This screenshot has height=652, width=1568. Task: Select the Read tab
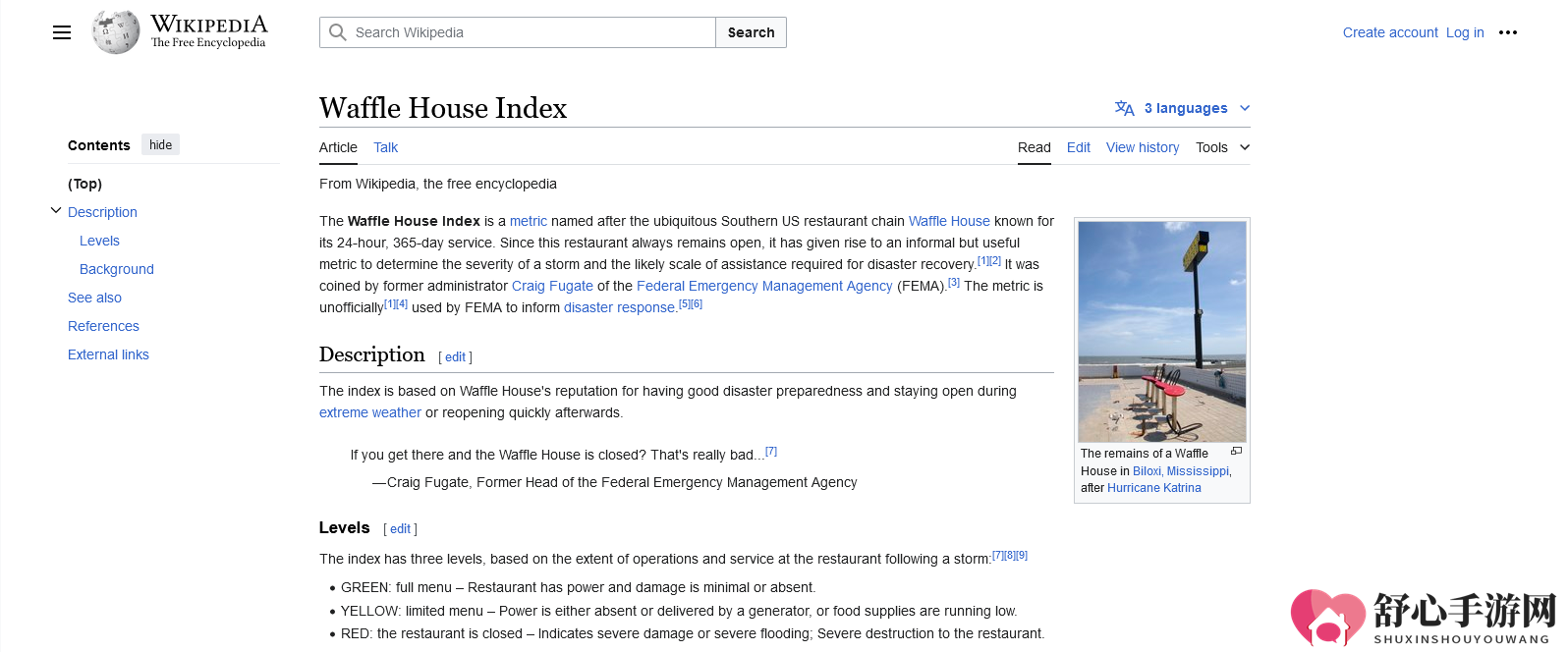click(1035, 147)
